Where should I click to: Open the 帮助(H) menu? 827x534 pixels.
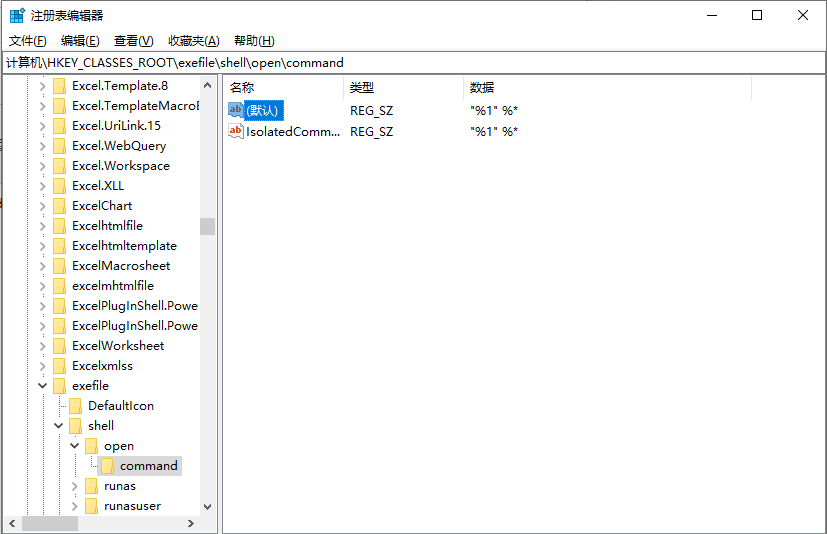point(254,41)
